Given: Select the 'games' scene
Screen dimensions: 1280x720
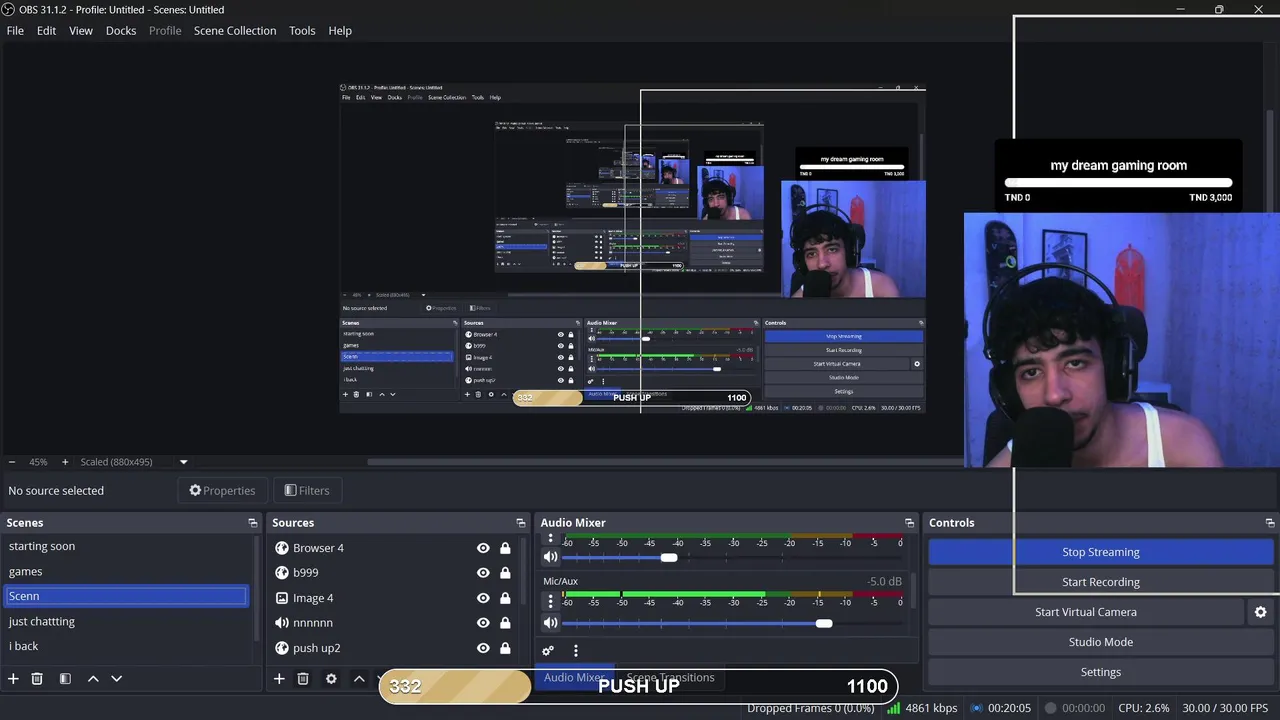Looking at the screenshot, I should click(x=126, y=571).
